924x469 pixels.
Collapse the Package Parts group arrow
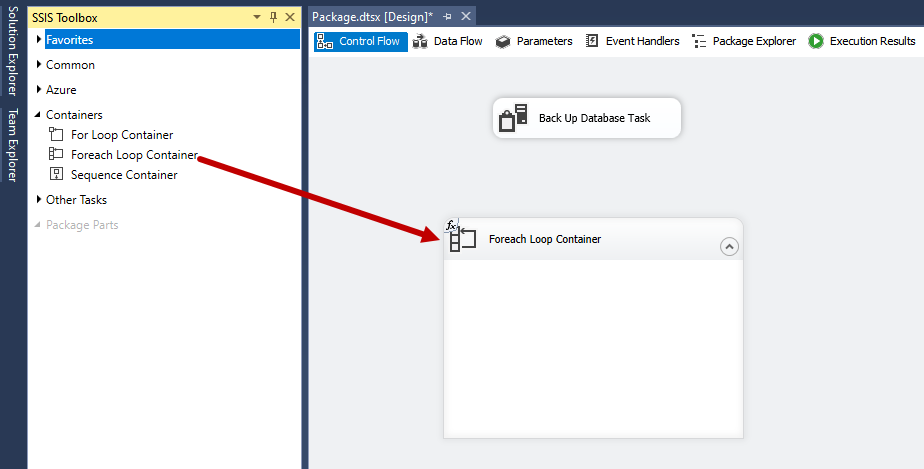pyautogui.click(x=38, y=225)
